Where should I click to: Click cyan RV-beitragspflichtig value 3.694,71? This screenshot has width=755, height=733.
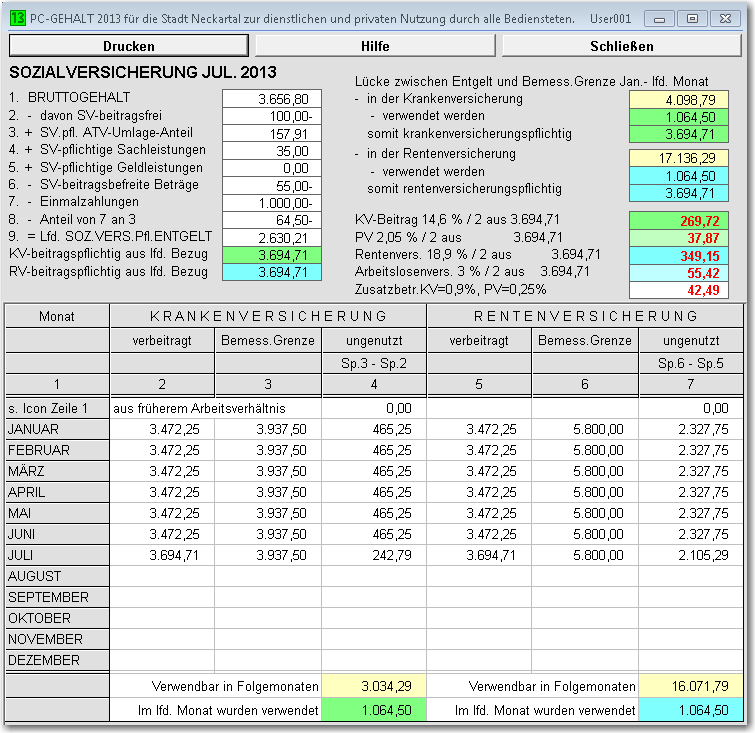click(272, 272)
